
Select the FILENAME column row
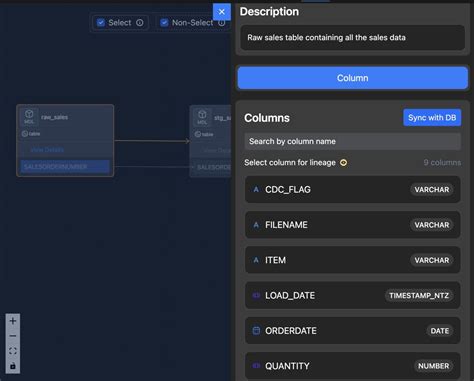pyautogui.click(x=353, y=225)
